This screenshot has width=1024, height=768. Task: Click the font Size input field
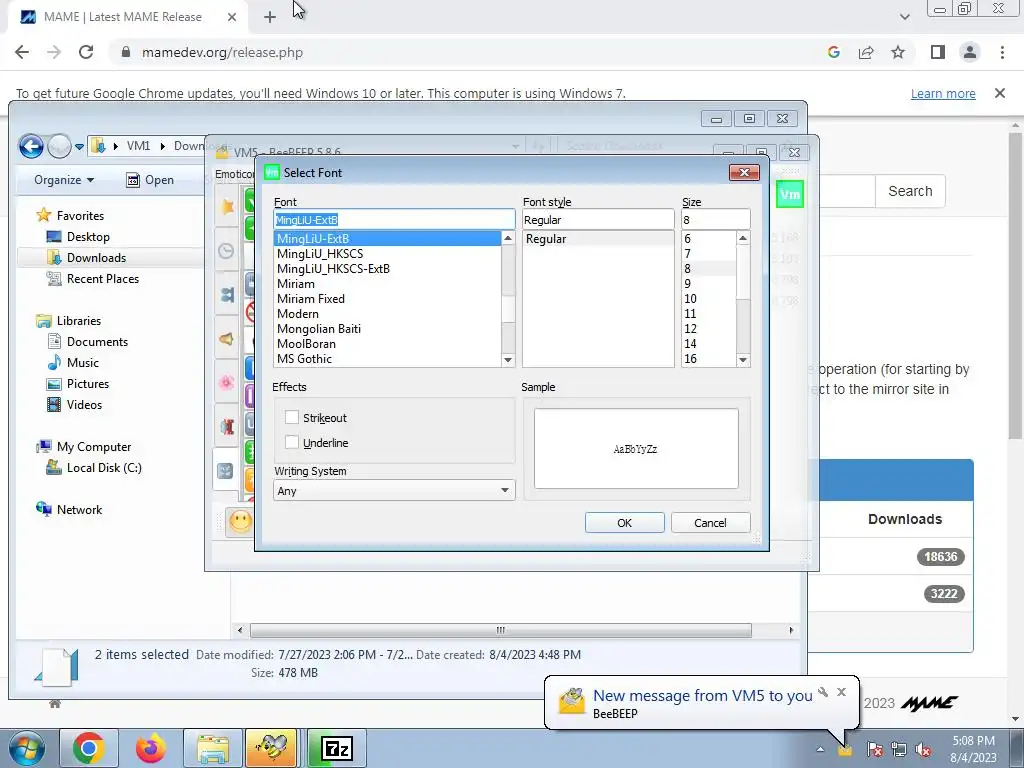(x=716, y=219)
